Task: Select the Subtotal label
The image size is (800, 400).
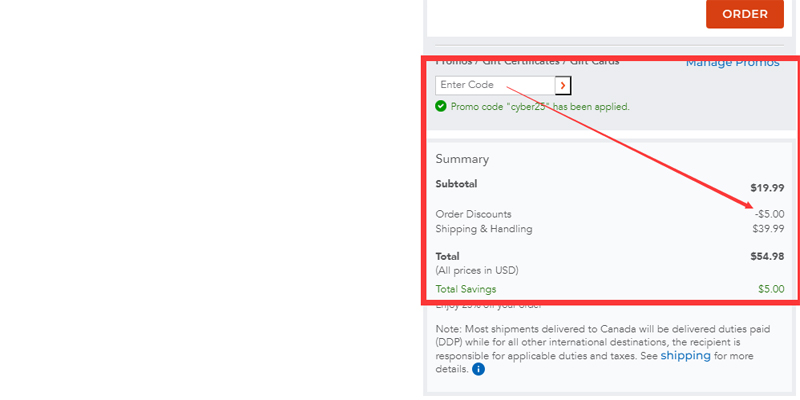Action: [456, 184]
